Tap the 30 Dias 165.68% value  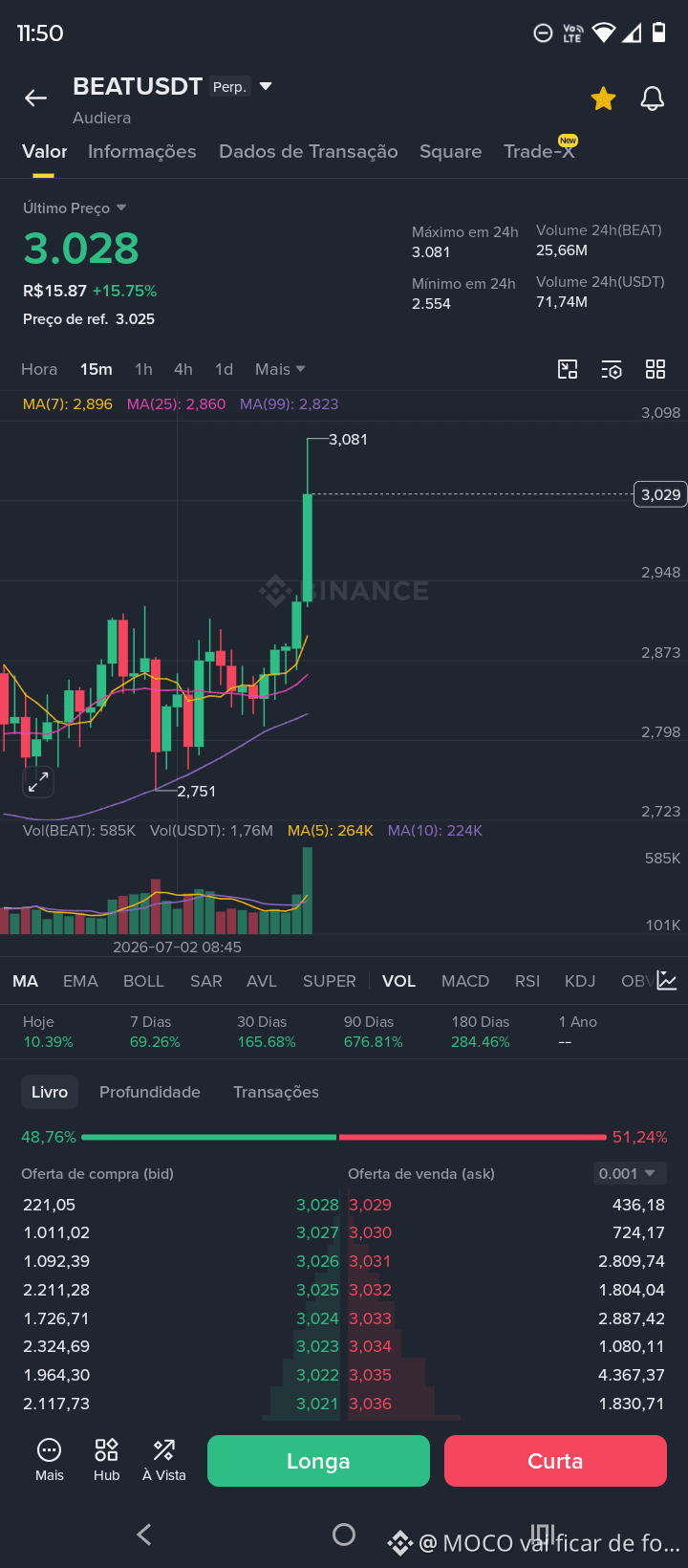click(x=267, y=1042)
